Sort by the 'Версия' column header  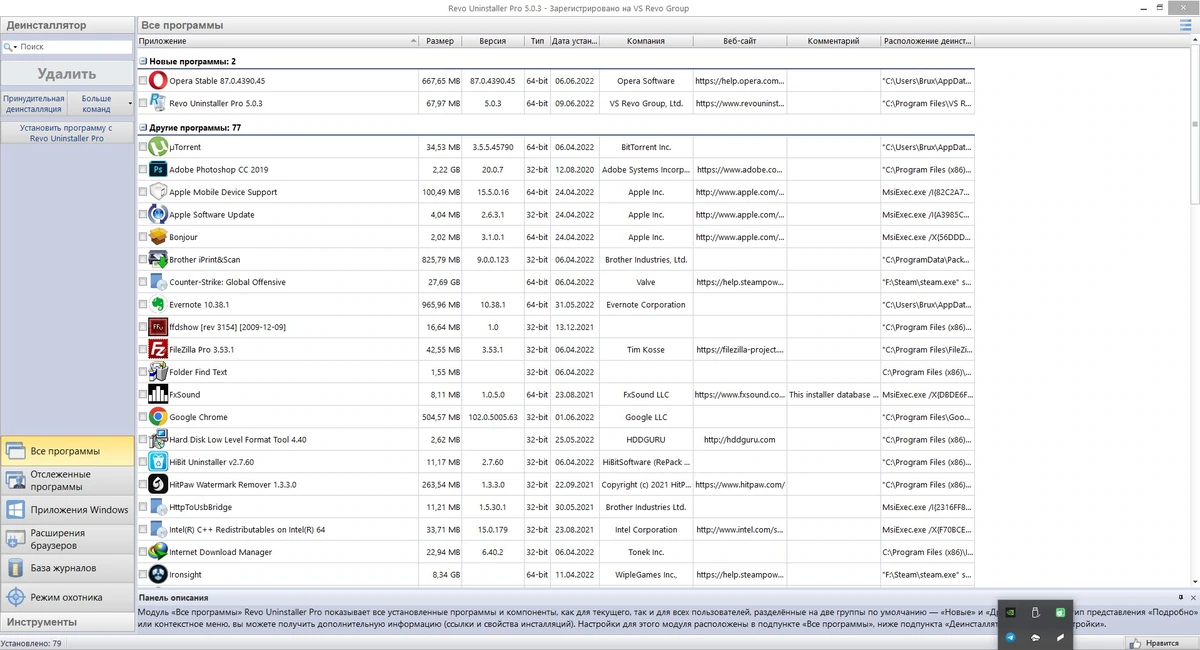click(x=492, y=41)
